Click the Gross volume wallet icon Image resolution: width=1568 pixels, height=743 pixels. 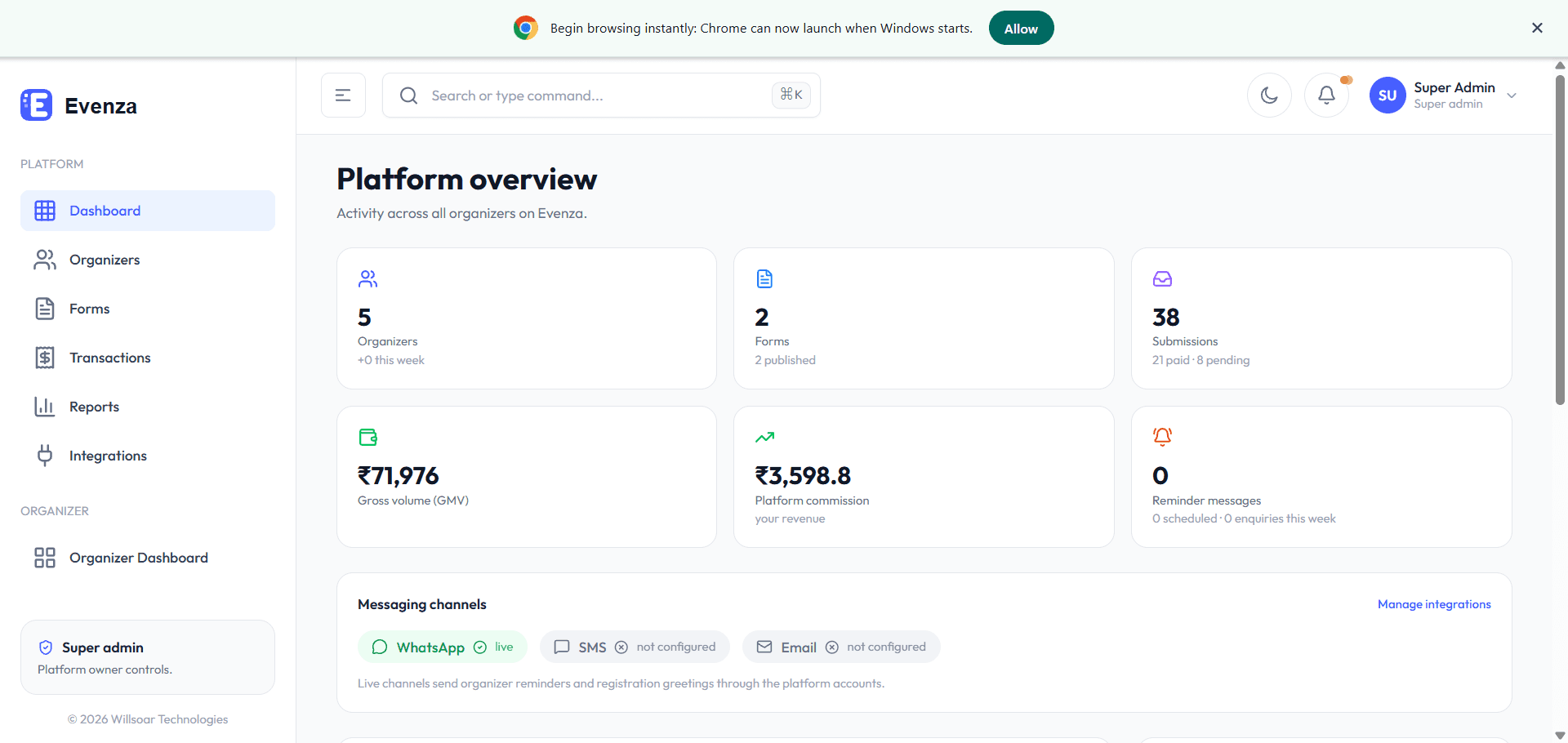368,438
